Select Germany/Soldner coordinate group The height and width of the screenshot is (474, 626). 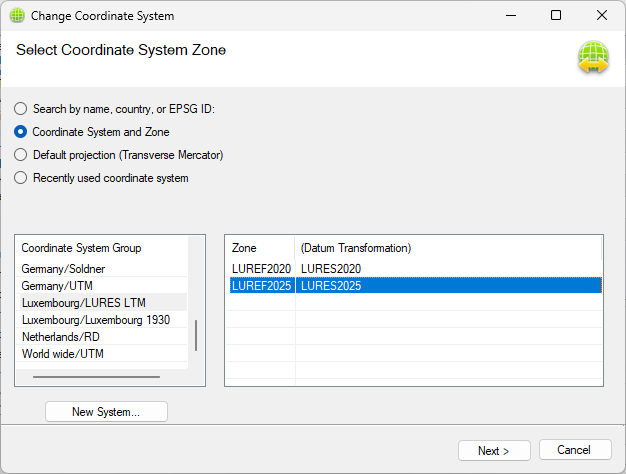pos(102,269)
